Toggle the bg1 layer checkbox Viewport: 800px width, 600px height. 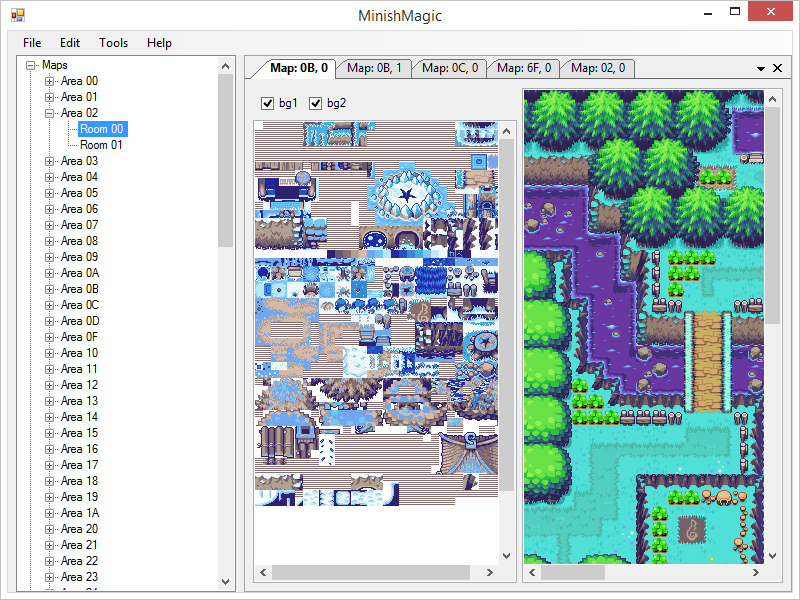click(x=267, y=104)
